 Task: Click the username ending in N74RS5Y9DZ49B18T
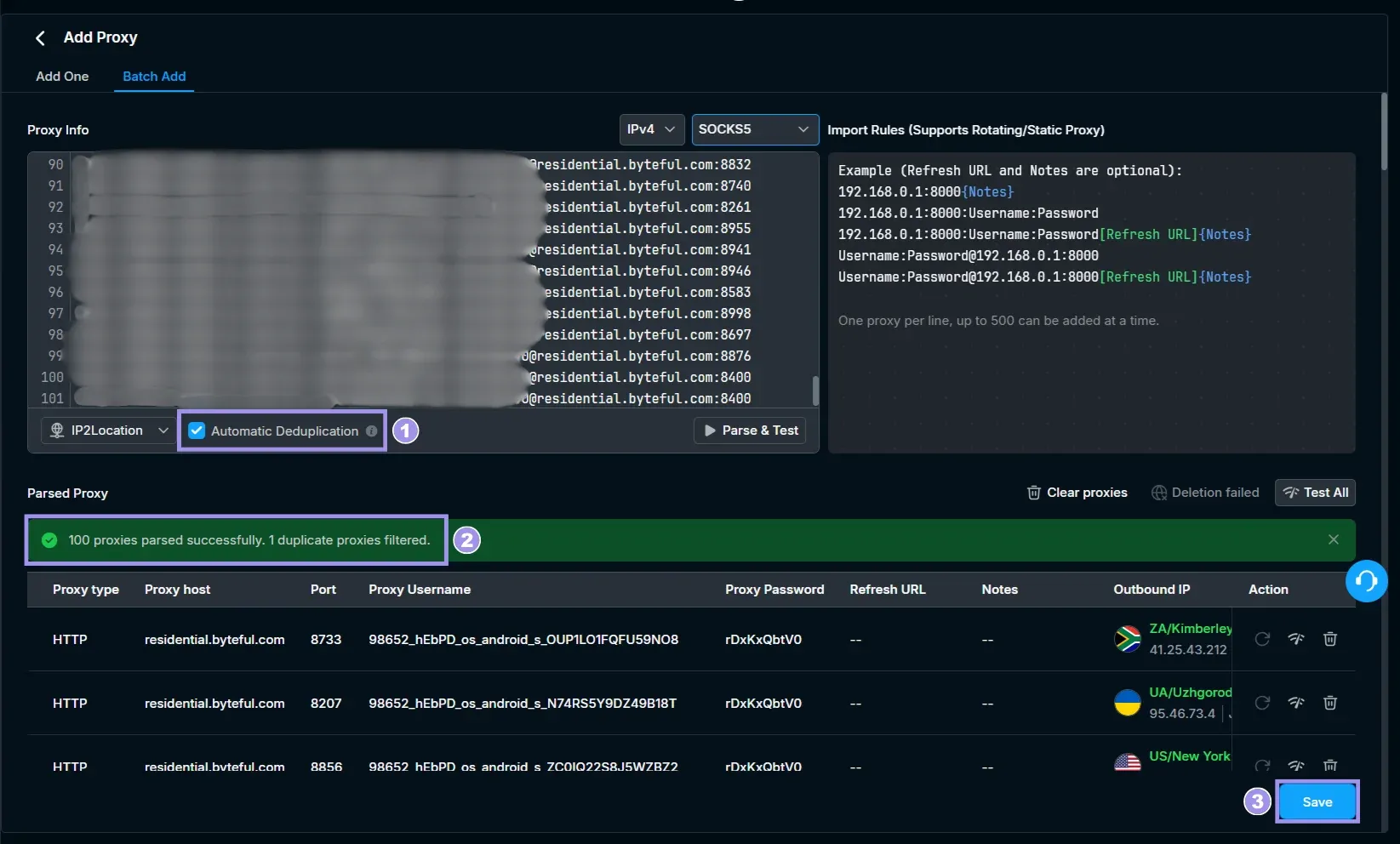[x=523, y=704]
